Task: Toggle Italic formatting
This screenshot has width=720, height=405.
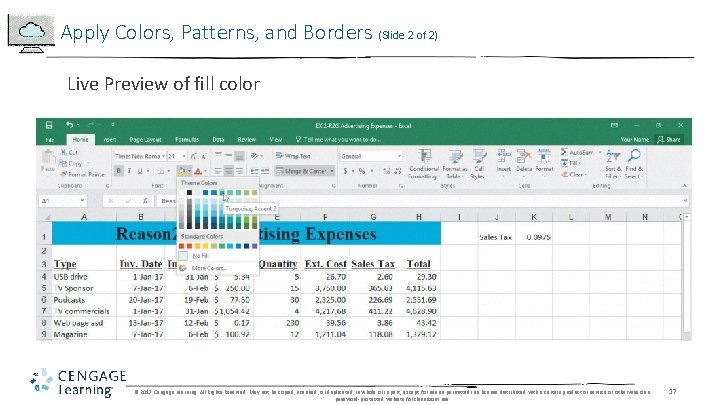Action: click(x=129, y=171)
